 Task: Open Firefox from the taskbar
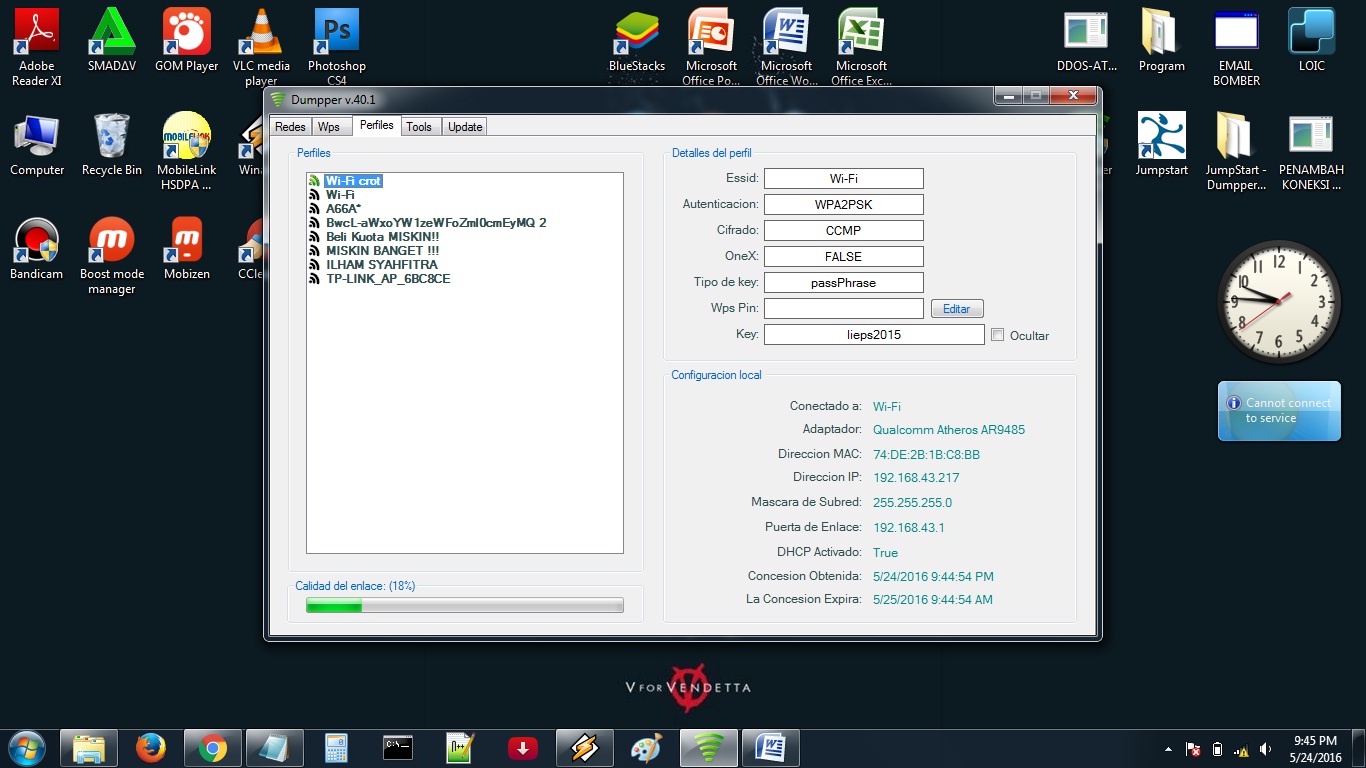pos(151,748)
